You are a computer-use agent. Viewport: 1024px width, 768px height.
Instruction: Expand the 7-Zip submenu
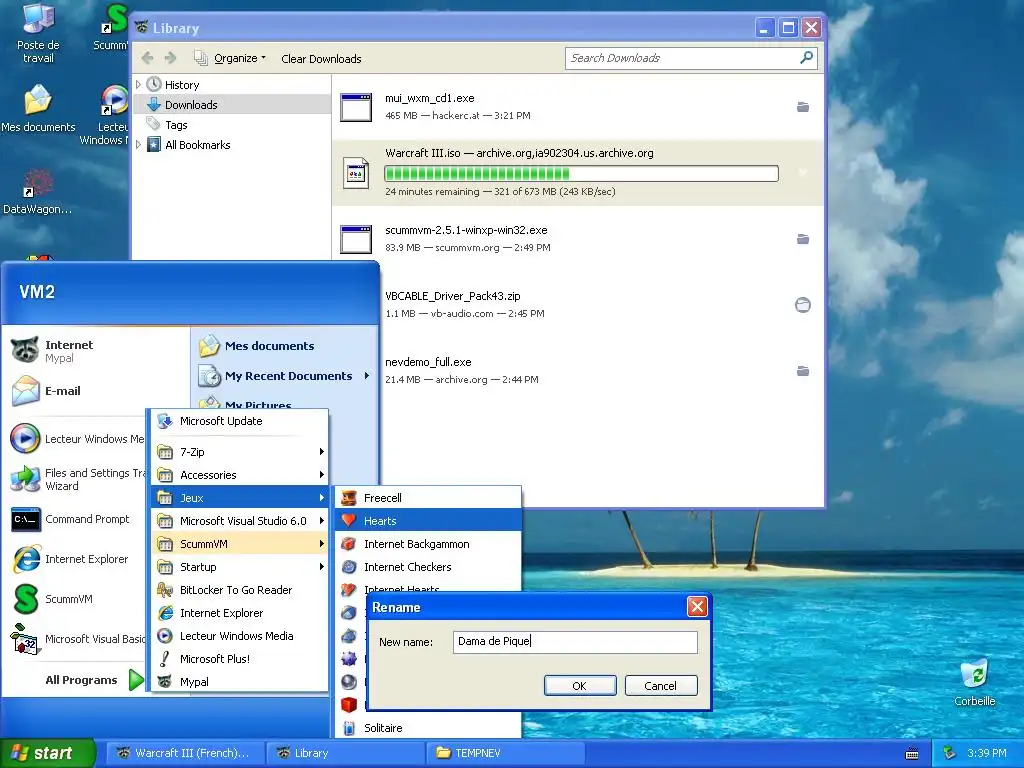(240, 452)
